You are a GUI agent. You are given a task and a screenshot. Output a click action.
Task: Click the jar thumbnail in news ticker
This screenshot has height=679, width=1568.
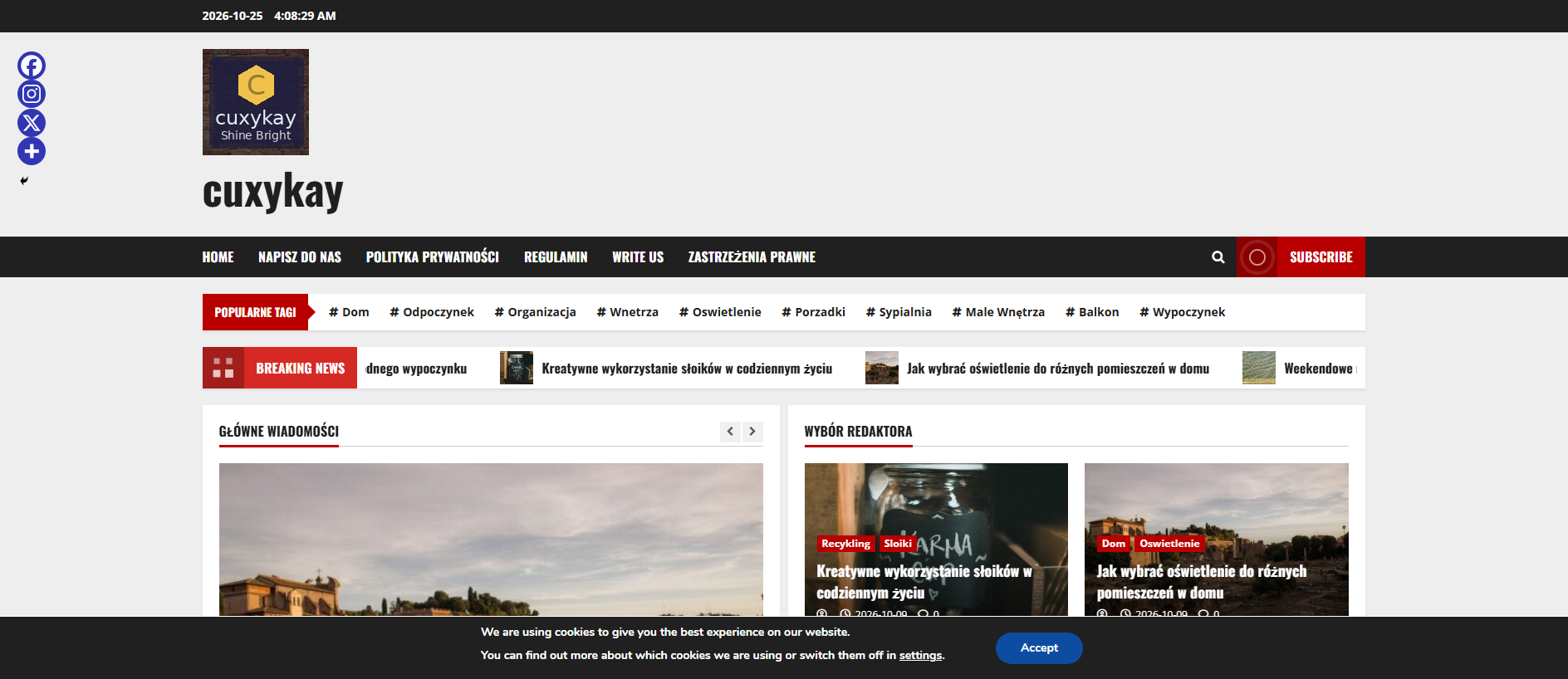[x=517, y=368]
